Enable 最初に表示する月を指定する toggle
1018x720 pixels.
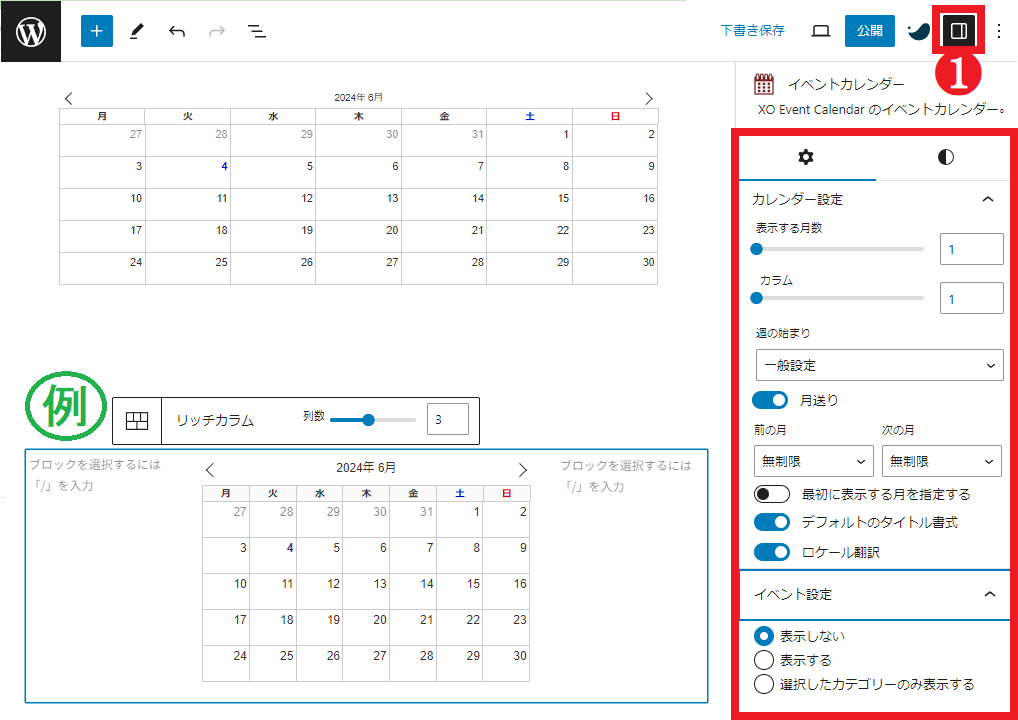click(x=771, y=494)
